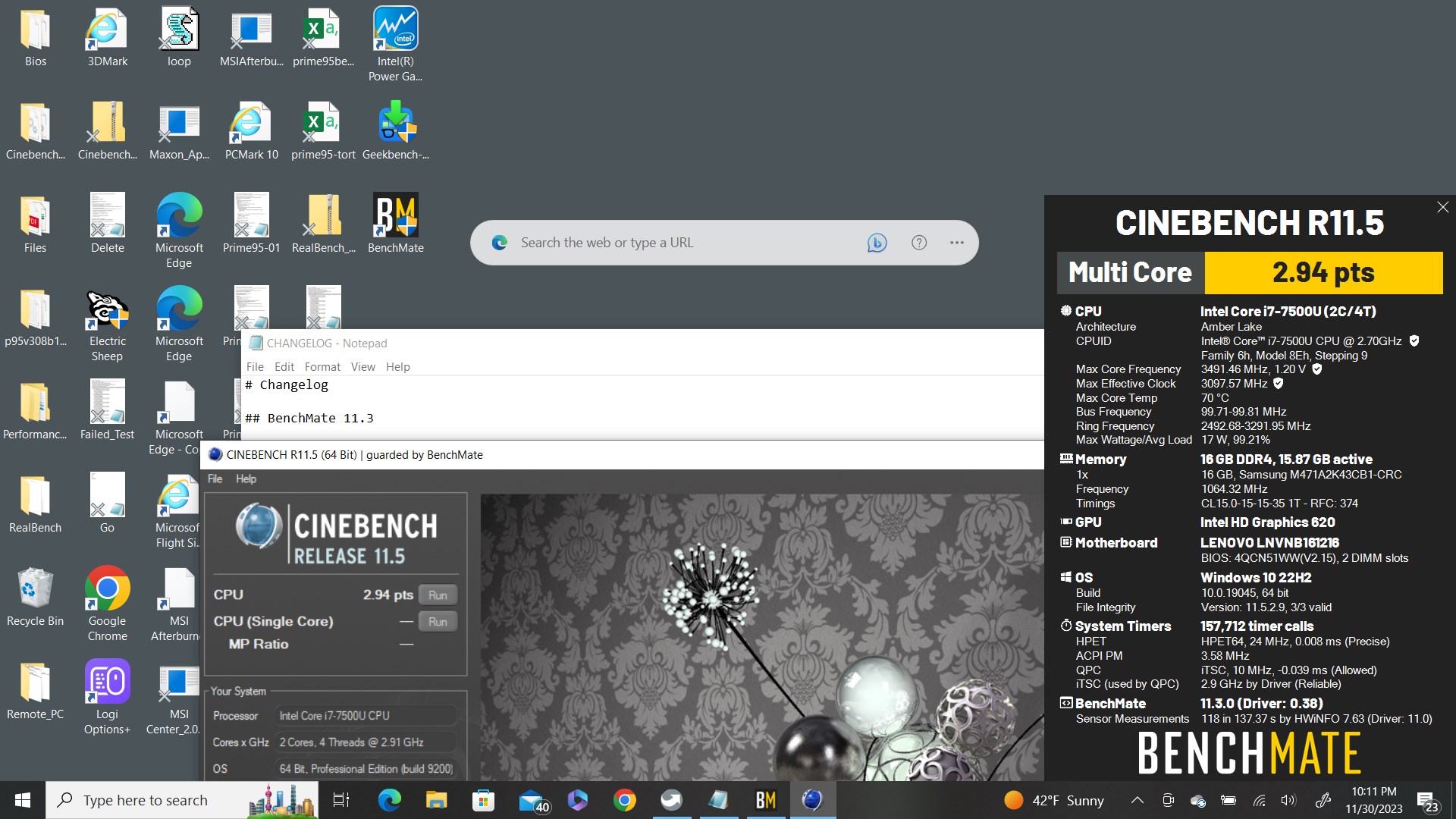This screenshot has width=1456, height=819.
Task: Open the battery status tray icon
Action: pyautogui.click(x=1228, y=800)
